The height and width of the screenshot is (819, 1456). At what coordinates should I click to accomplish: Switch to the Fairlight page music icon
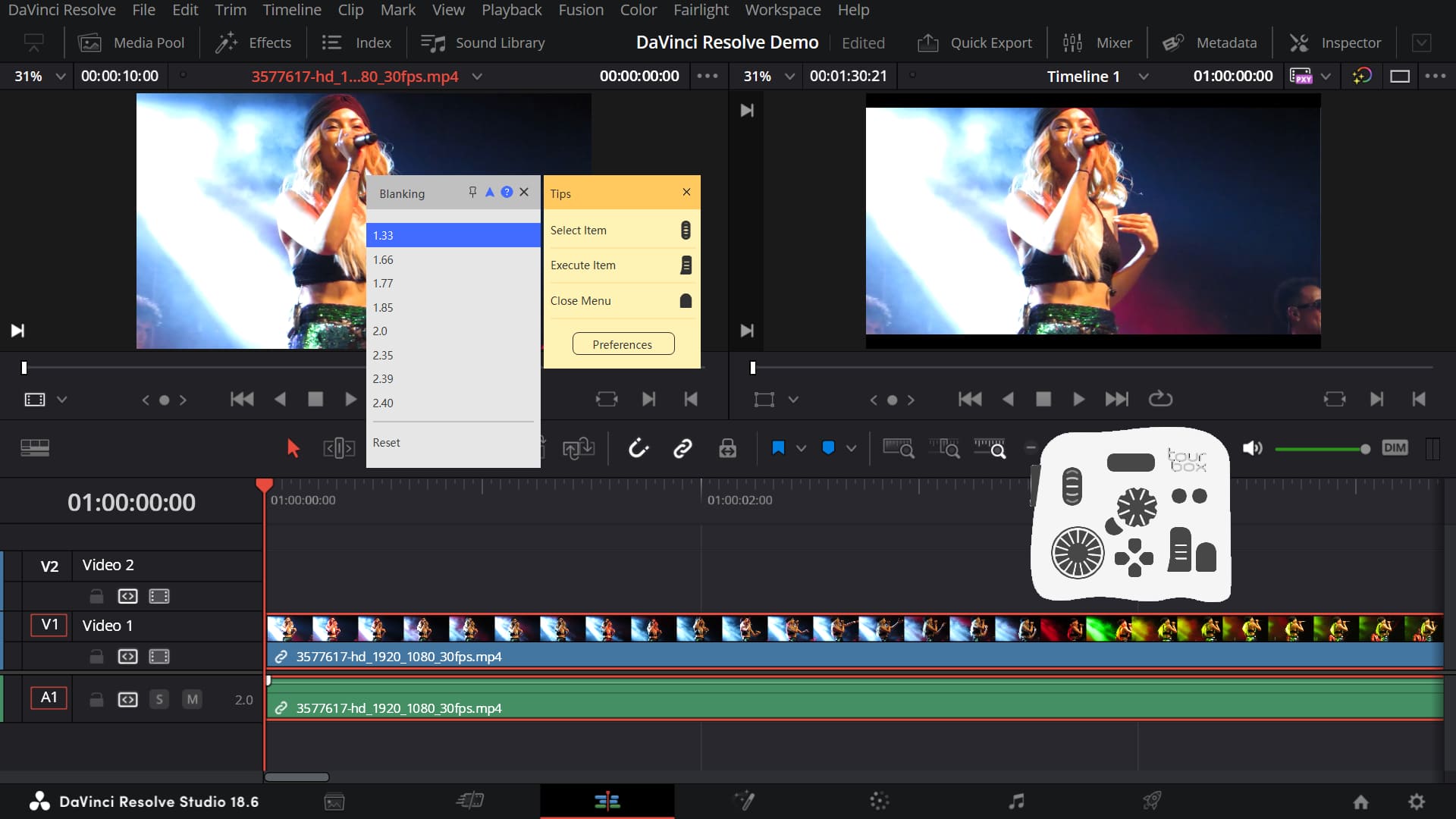[x=1016, y=801]
